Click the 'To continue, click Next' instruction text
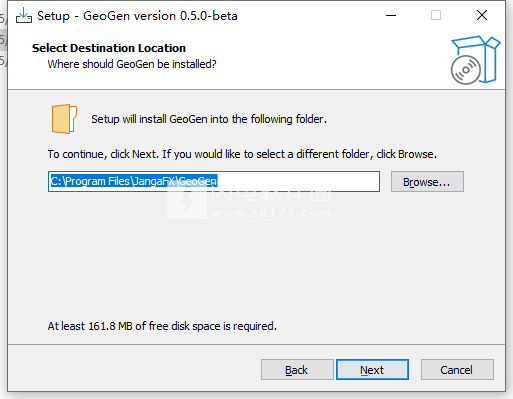513x399 pixels. pos(242,154)
